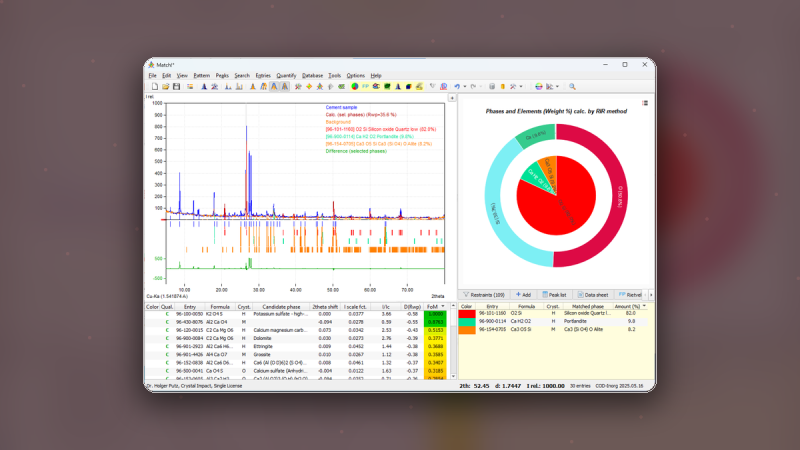Toggle the first highlighted peak display button

pos(274,87)
